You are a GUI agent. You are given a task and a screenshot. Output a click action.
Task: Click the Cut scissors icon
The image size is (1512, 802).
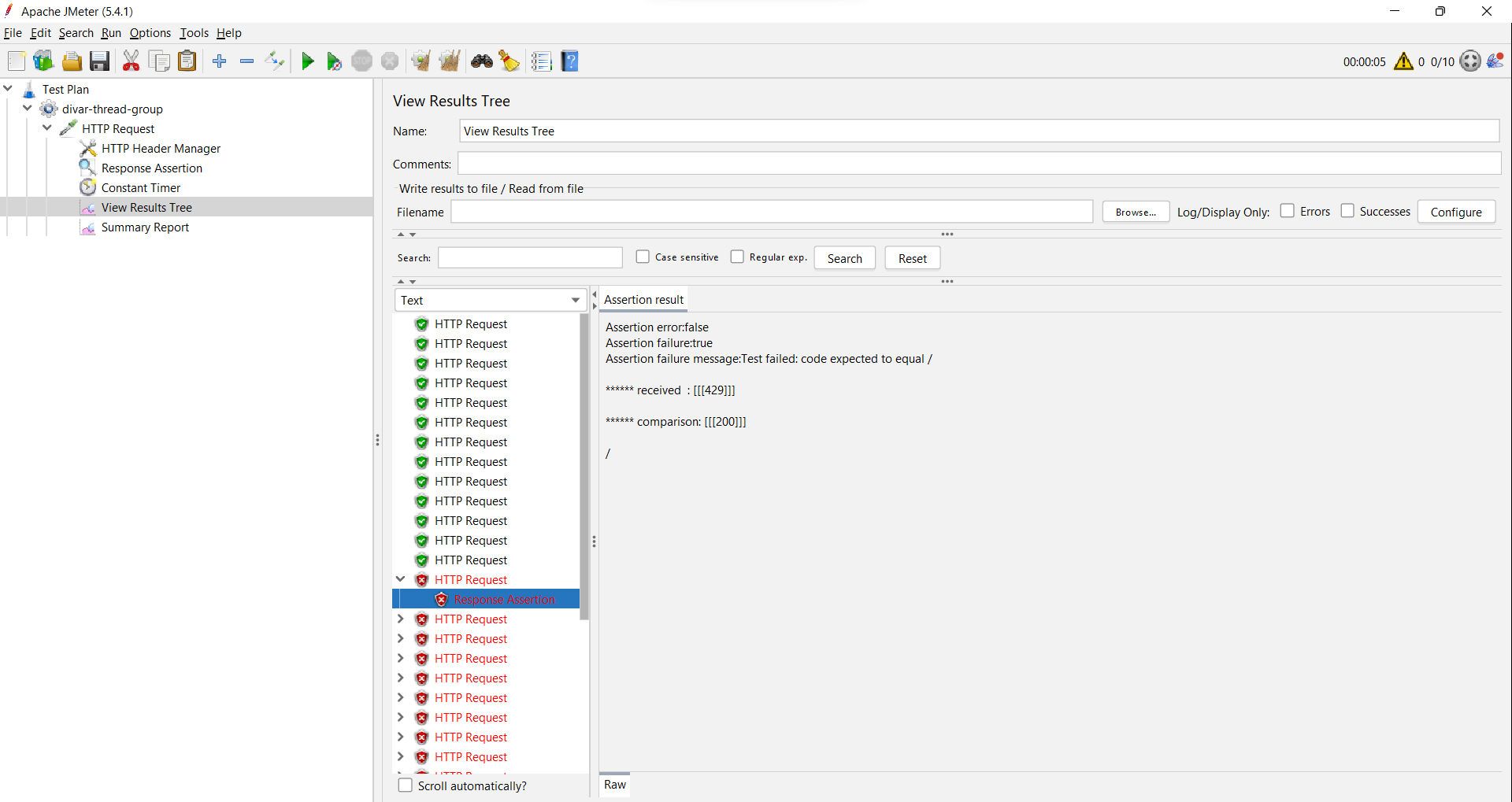pyautogui.click(x=132, y=61)
